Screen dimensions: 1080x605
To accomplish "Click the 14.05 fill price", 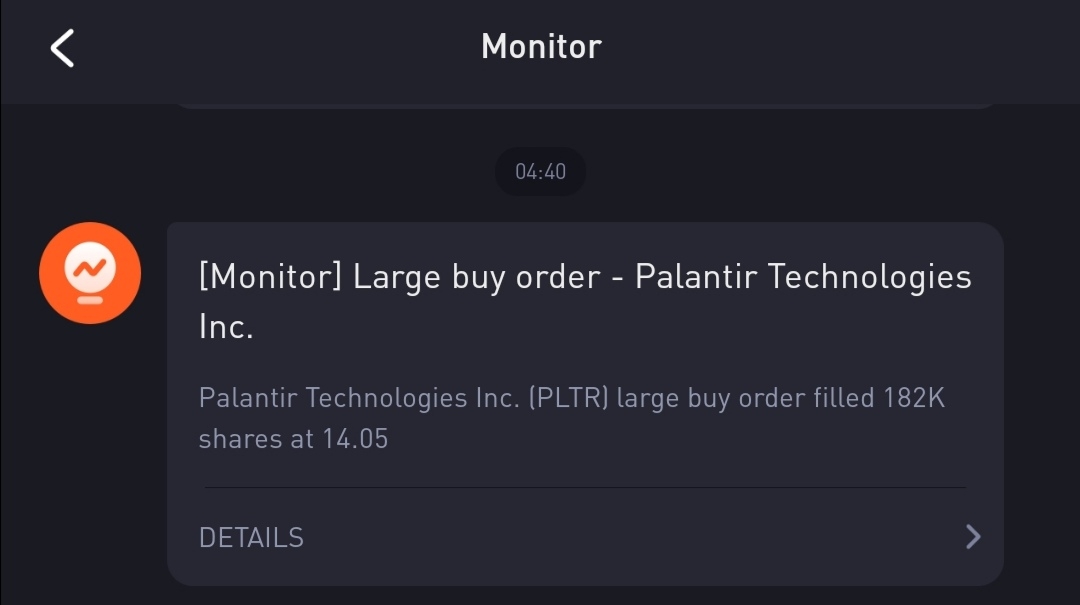I will coord(354,438).
